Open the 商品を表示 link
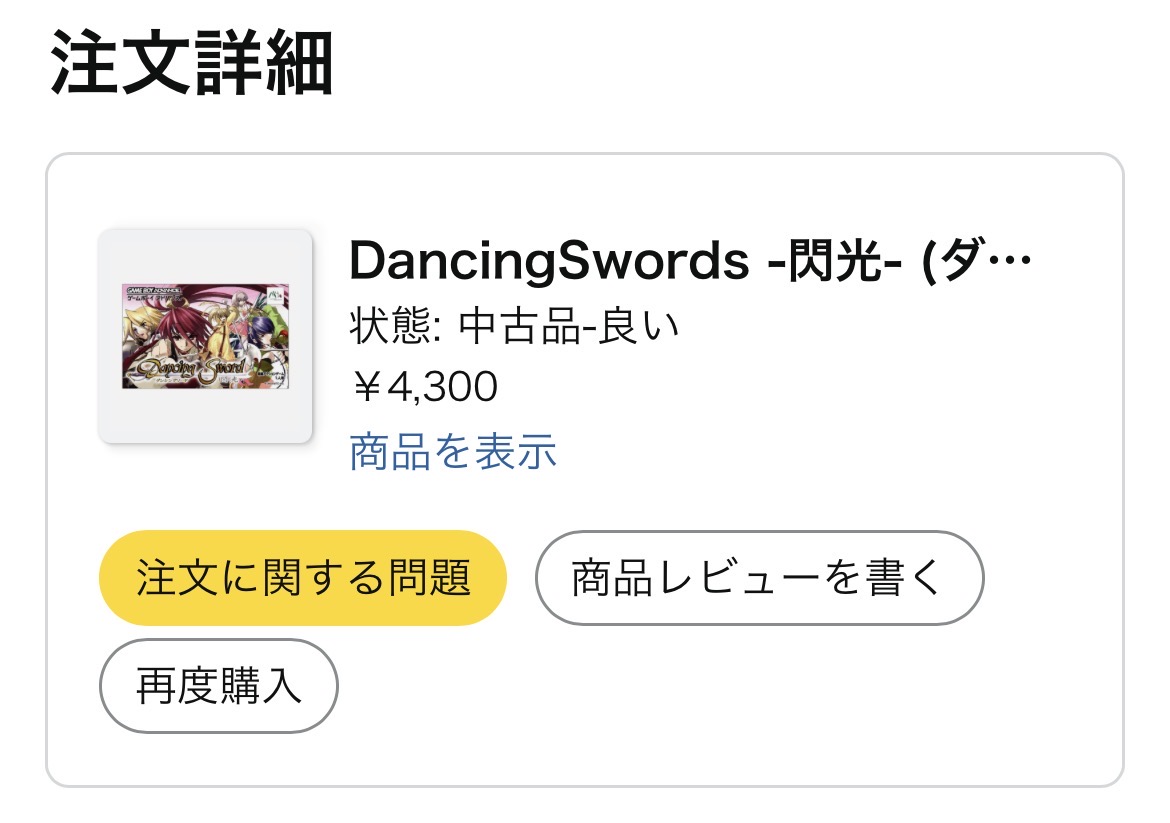The height and width of the screenshot is (823, 1170). [x=453, y=452]
